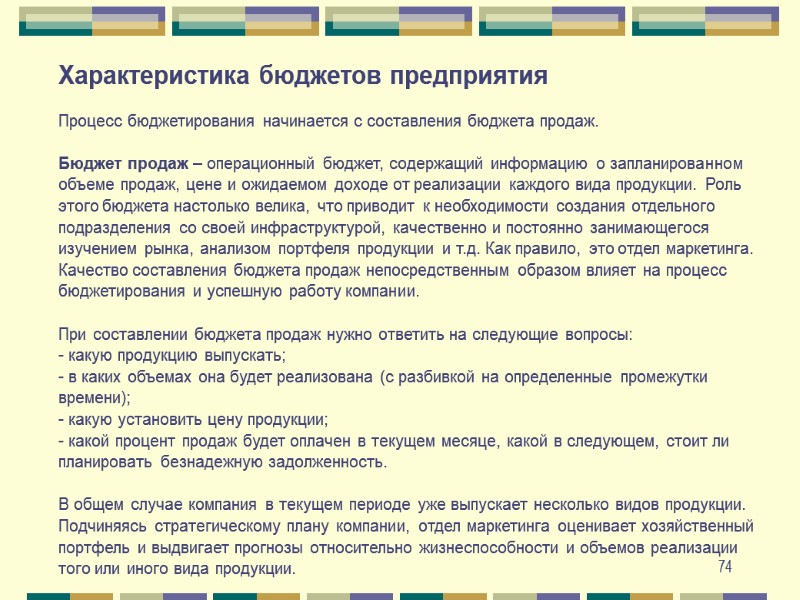Image resolution: width=800 pixels, height=600 pixels.
Task: Click the line beginning "В общем случае компания"
Action: click(402, 505)
